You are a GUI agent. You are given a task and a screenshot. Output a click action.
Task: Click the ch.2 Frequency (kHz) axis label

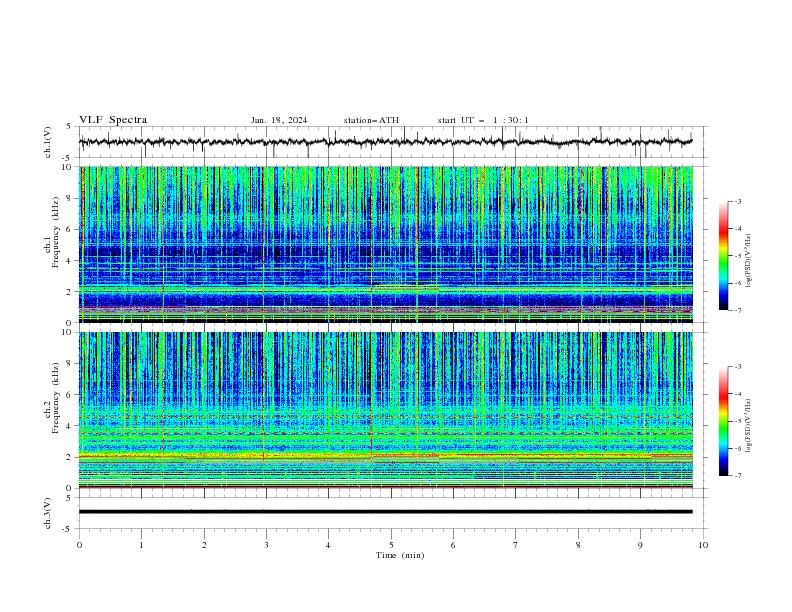(x=52, y=397)
